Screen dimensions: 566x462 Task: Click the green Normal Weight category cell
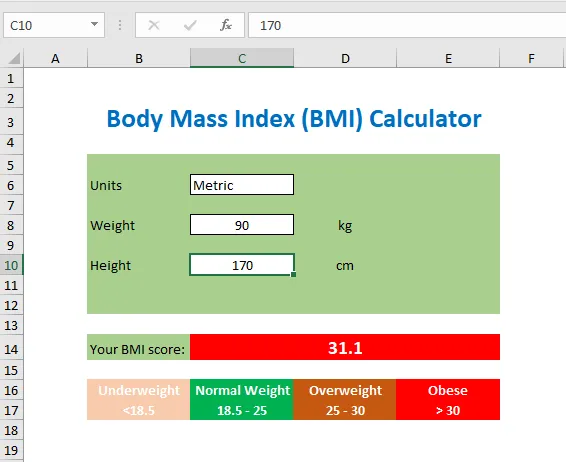coord(242,390)
